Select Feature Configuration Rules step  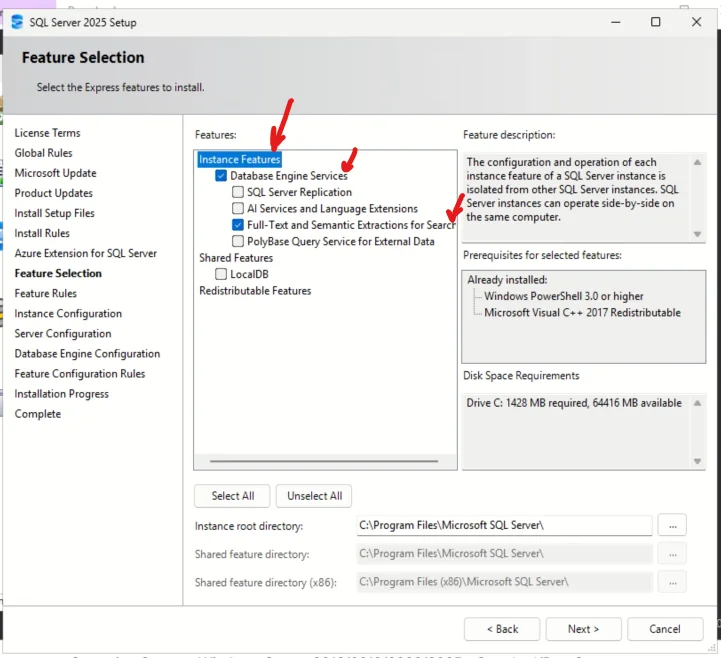80,374
